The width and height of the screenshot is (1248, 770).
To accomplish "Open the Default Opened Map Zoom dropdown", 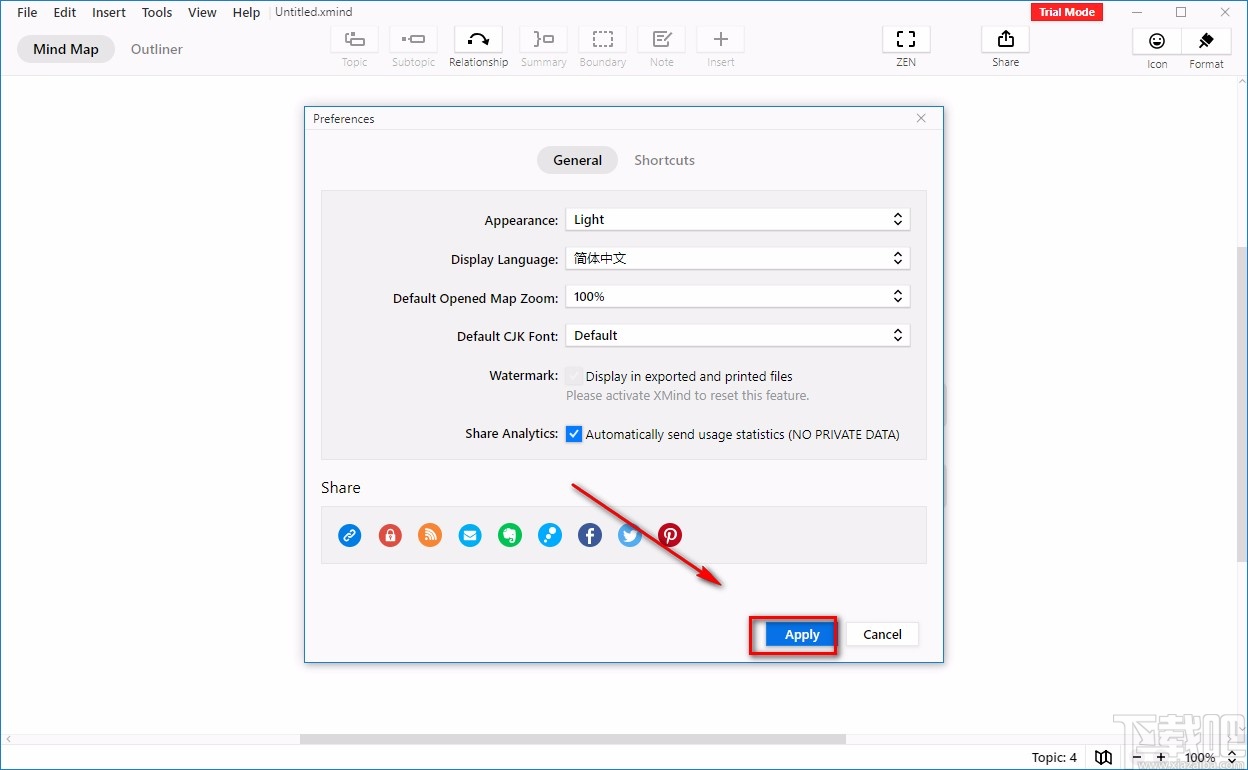I will (x=737, y=296).
